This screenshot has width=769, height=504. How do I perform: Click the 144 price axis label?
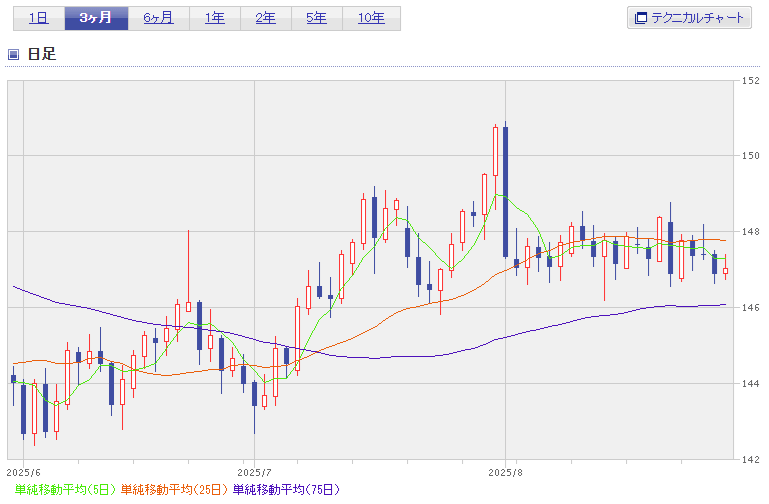(750, 383)
